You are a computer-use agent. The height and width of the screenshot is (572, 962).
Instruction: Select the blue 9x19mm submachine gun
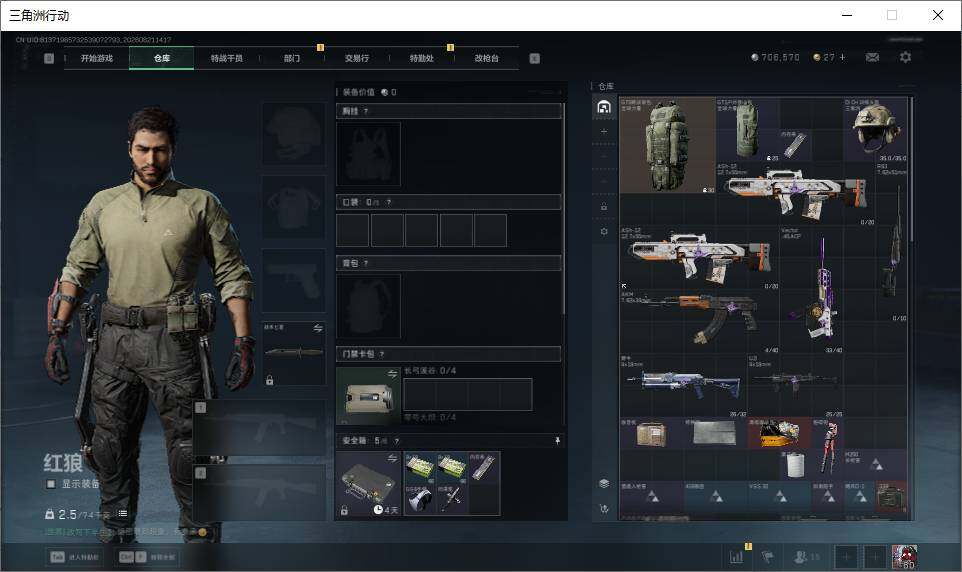coord(683,385)
